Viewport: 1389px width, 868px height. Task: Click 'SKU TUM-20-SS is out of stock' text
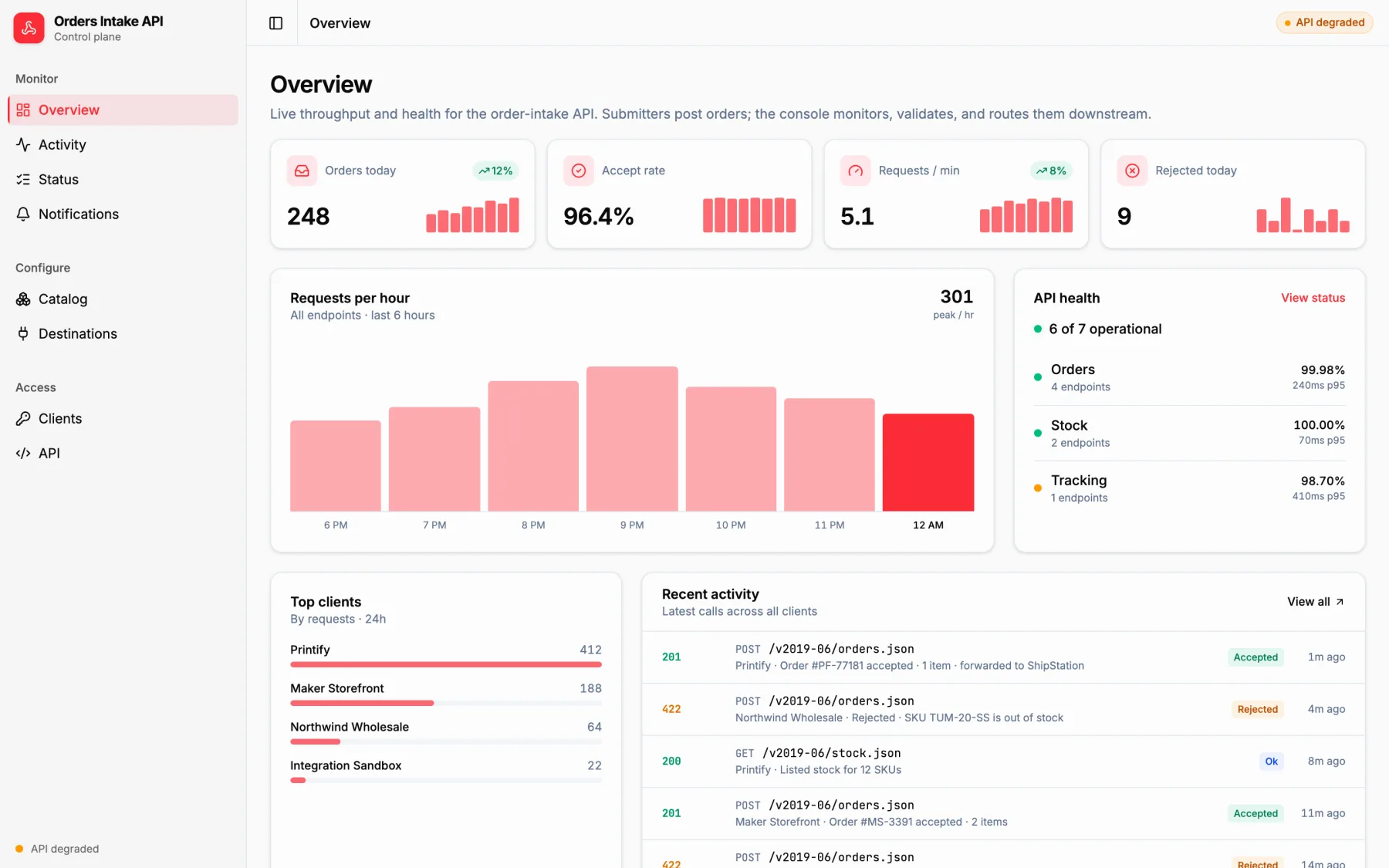(984, 718)
